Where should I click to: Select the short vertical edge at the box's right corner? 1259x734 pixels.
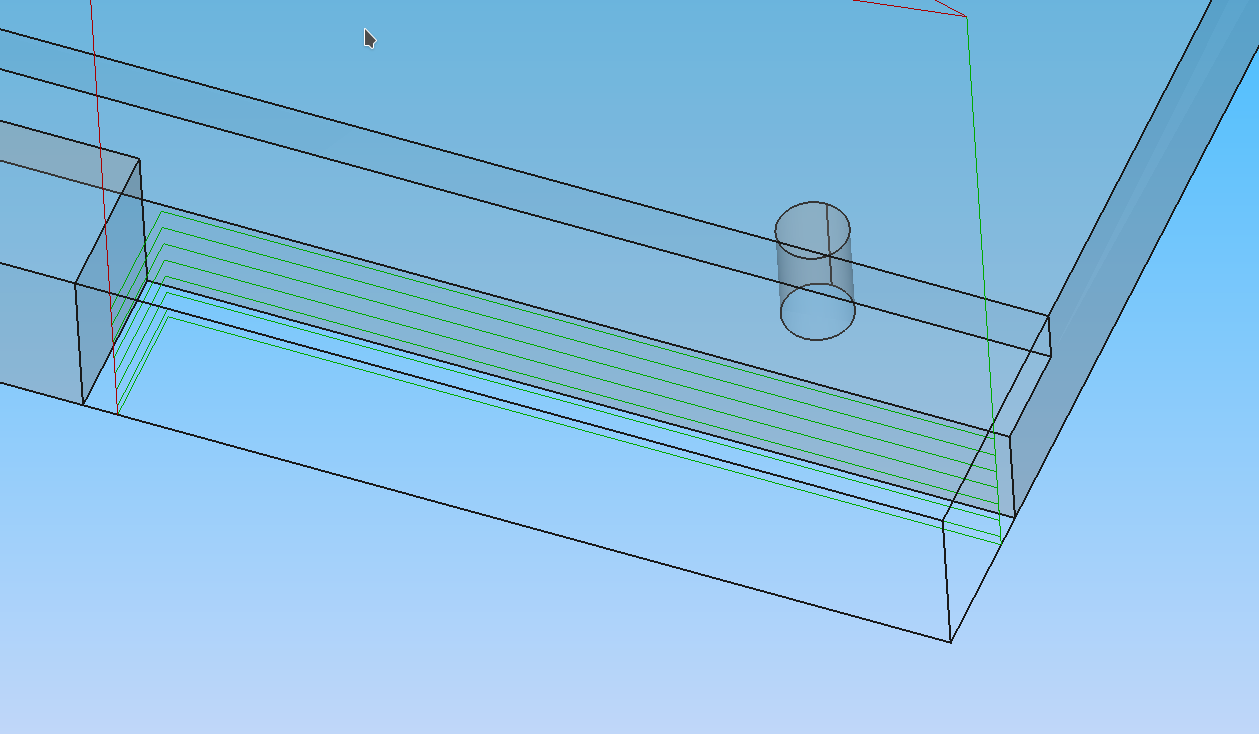pyautogui.click(x=946, y=580)
